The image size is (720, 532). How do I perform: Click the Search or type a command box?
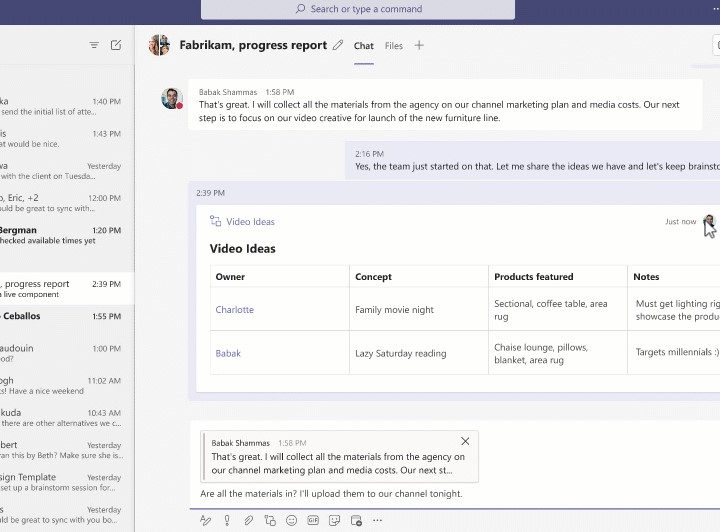(x=358, y=9)
